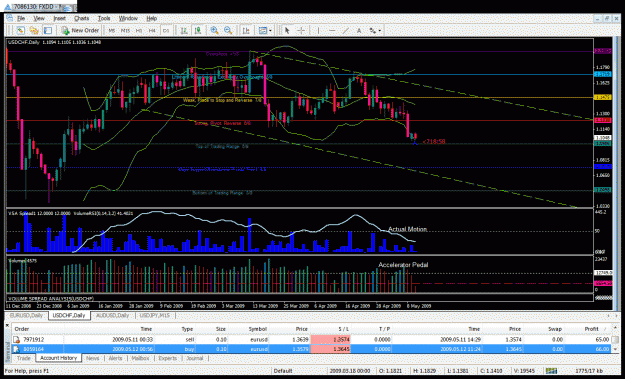
Task: Click the arrows symbol tool icon
Action: point(373,30)
